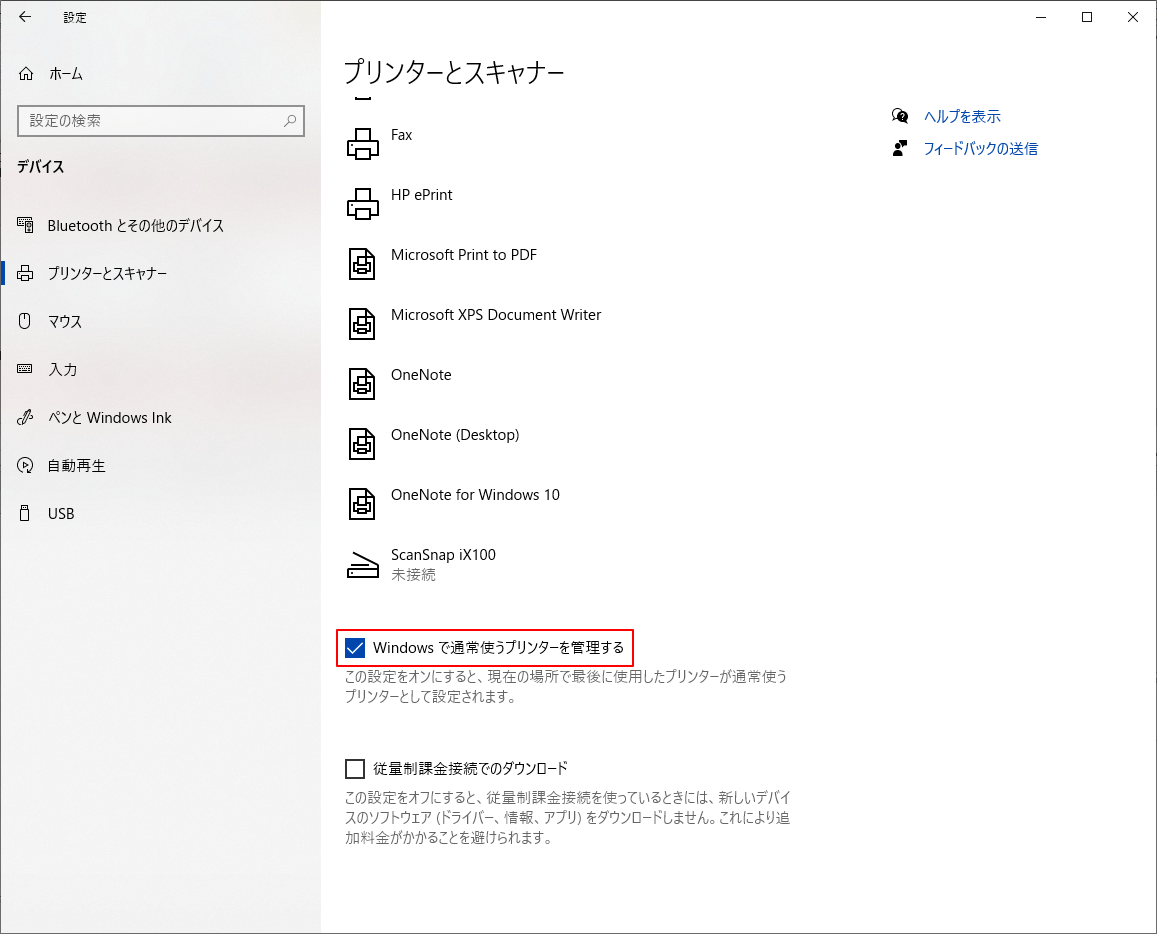Select プリンターとスキャナー in the sidebar

(x=161, y=273)
